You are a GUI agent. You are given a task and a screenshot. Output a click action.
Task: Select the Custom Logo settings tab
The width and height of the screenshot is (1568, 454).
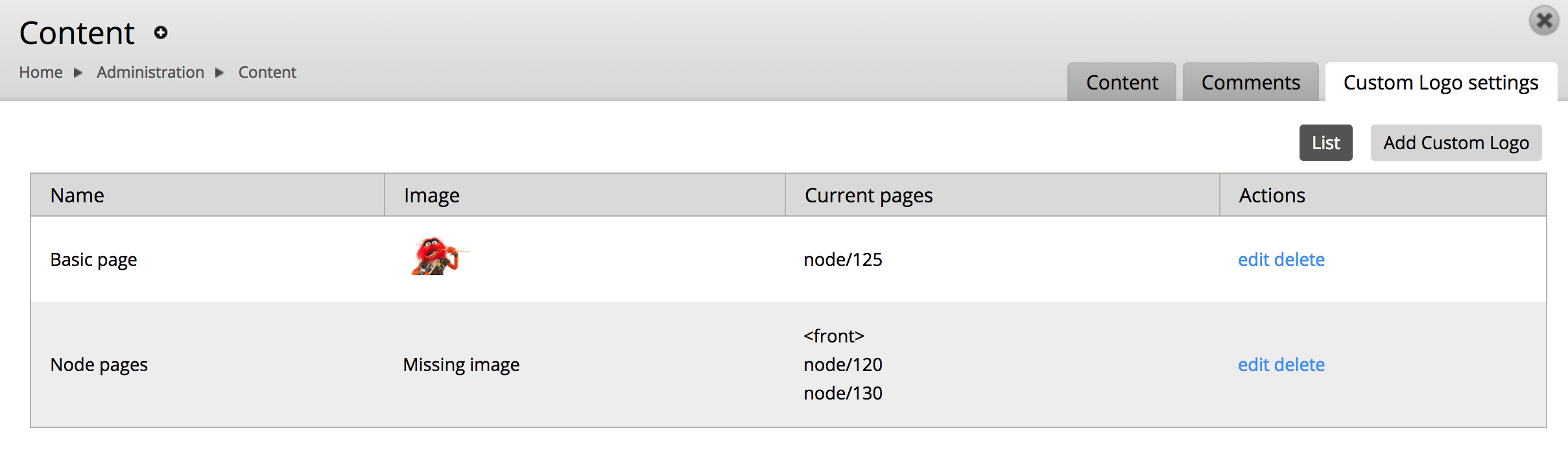[1441, 82]
